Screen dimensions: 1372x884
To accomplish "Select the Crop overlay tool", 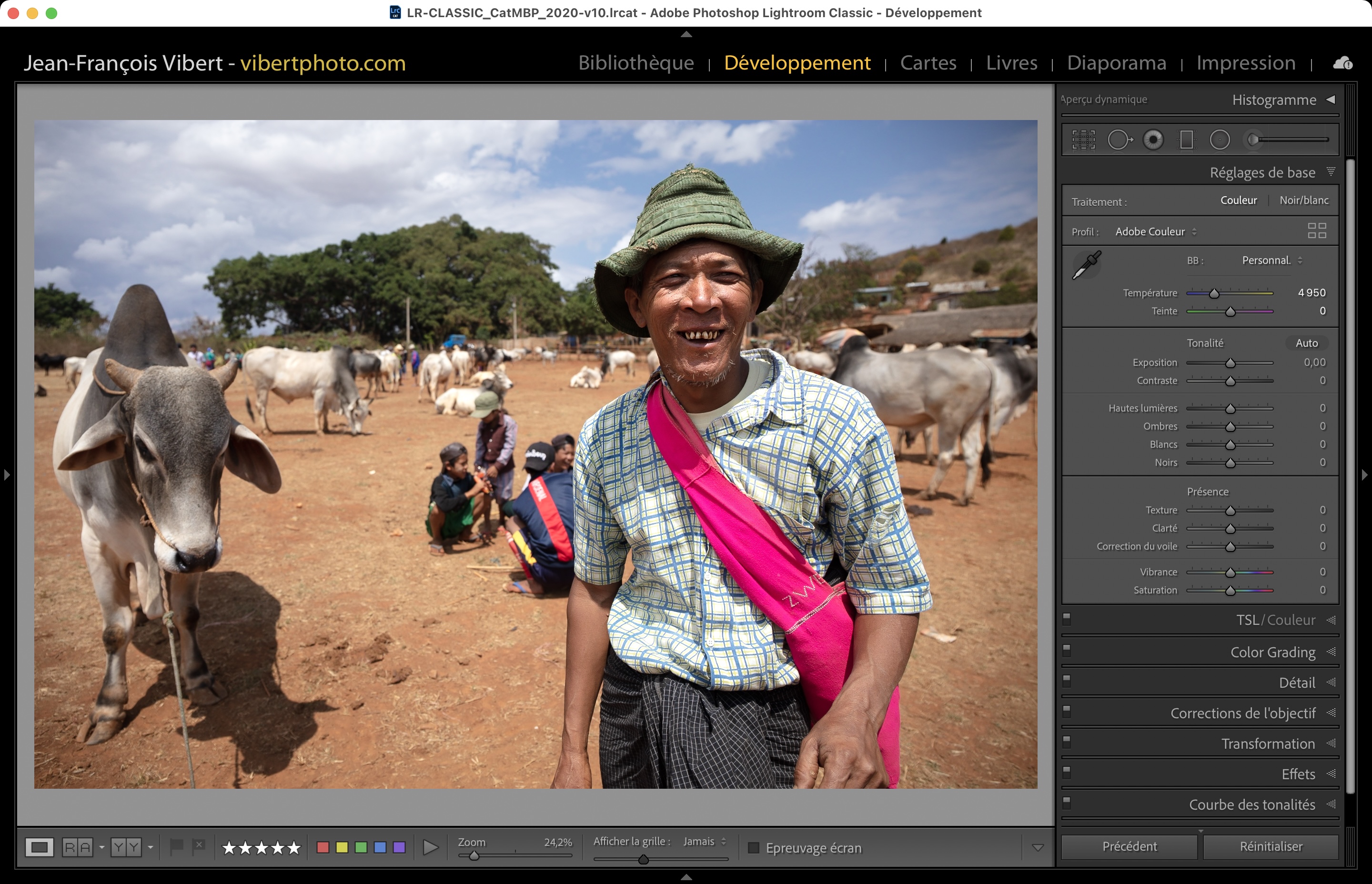I will (1083, 140).
